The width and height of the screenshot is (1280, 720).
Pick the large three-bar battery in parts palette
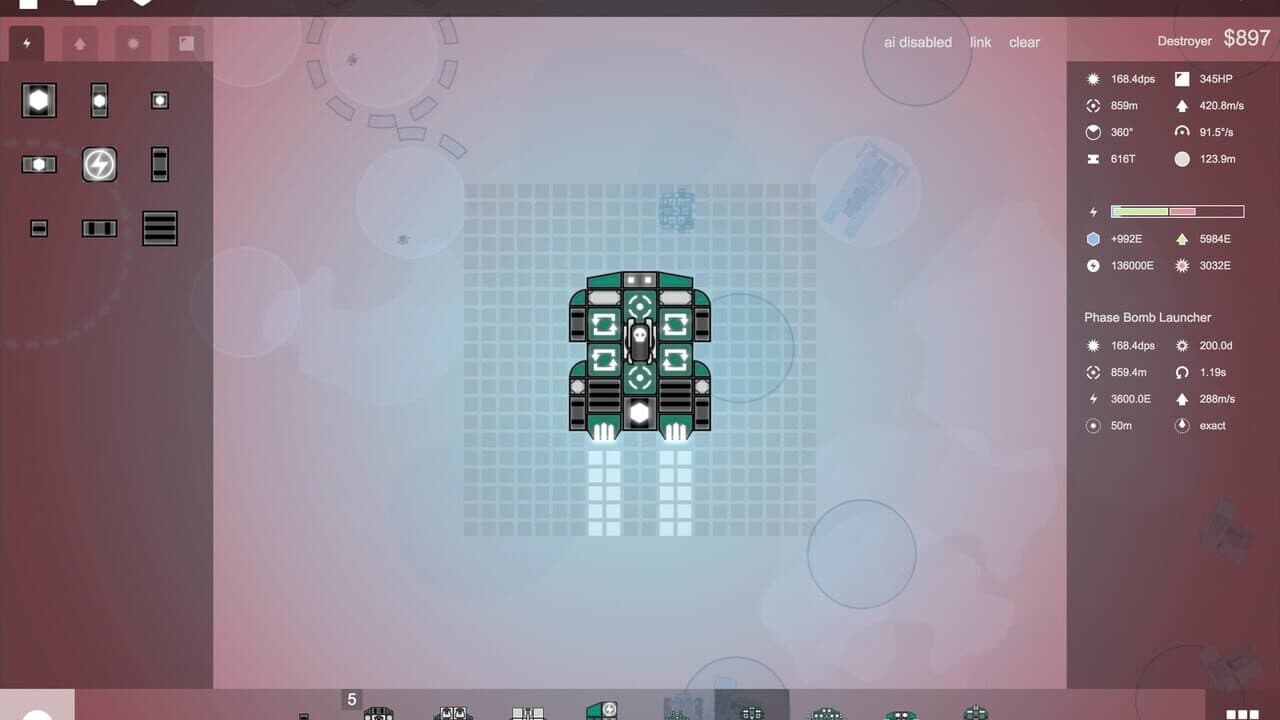[160, 228]
